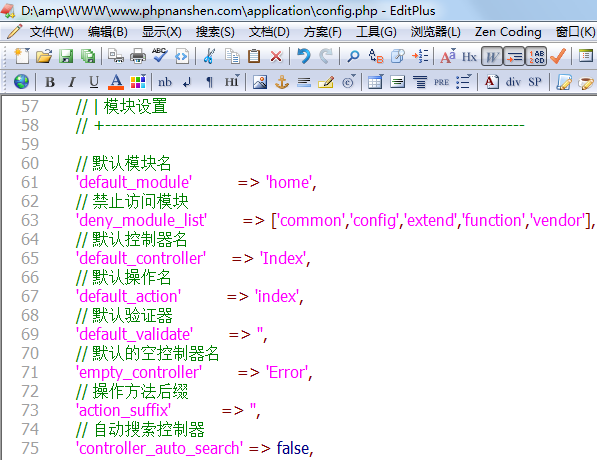Insert comment tag (pencil icon)
The width and height of the screenshot is (597, 460).
click(326, 81)
